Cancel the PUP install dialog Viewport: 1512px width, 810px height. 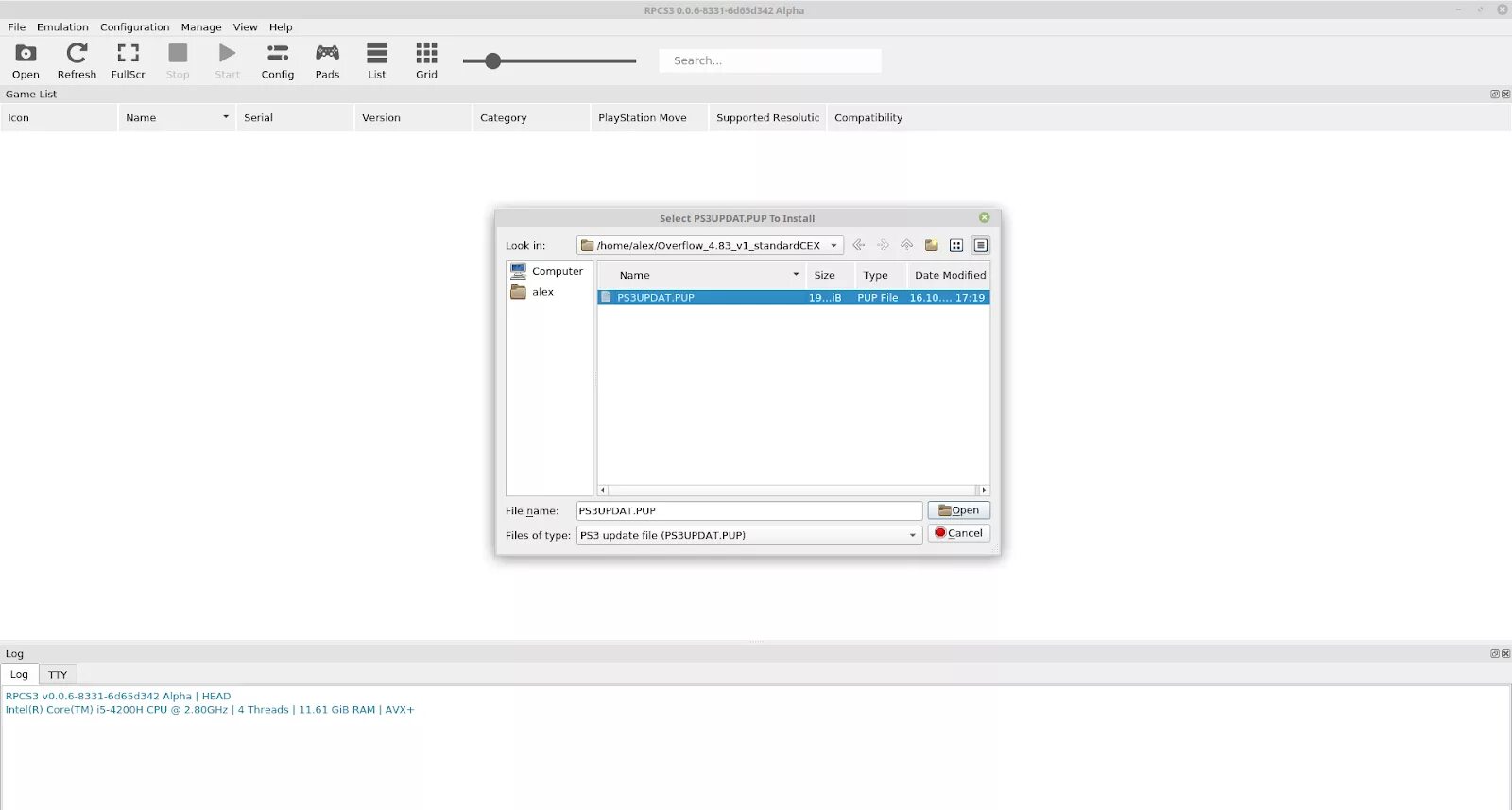958,533
